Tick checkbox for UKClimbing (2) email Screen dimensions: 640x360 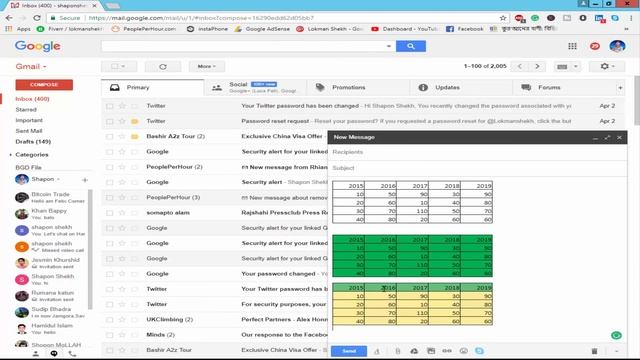(109, 320)
